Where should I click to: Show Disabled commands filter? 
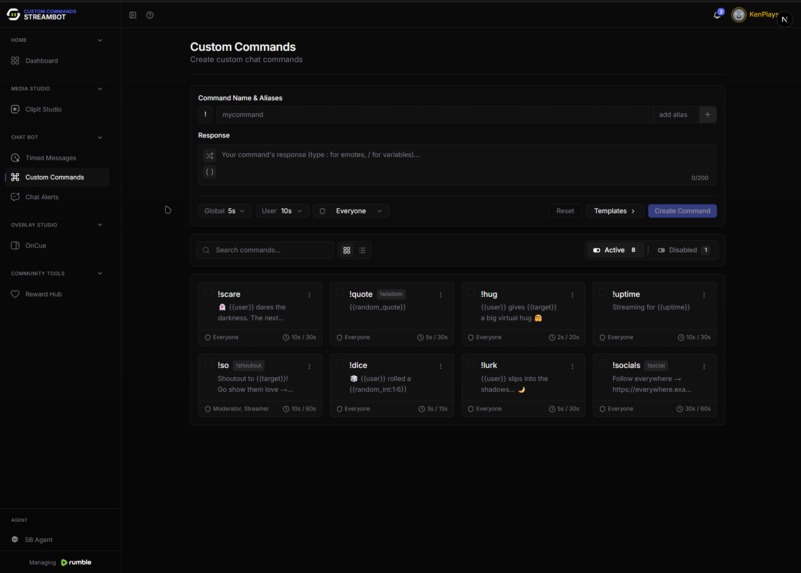684,250
